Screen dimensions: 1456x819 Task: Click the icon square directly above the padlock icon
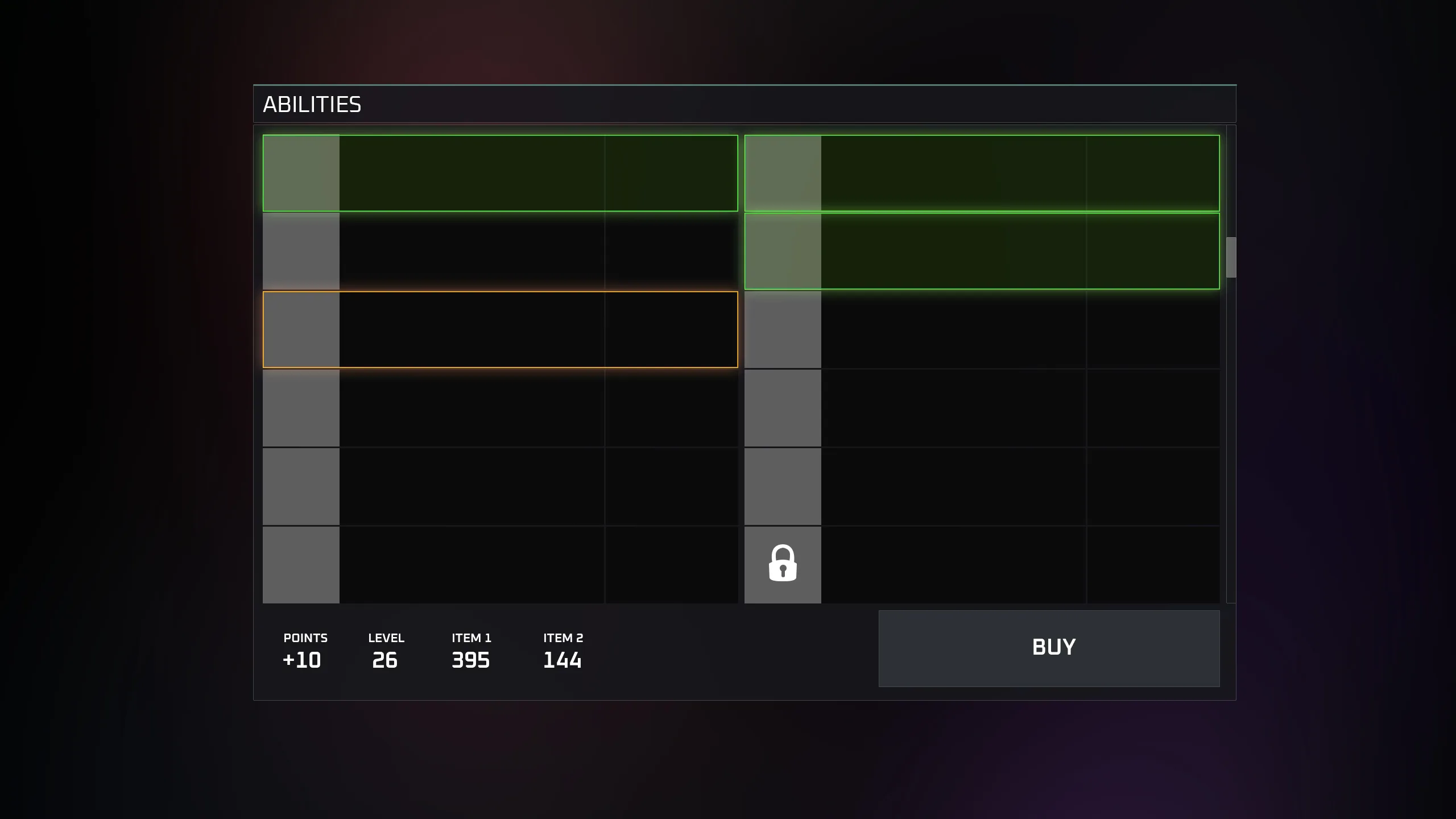click(x=783, y=486)
